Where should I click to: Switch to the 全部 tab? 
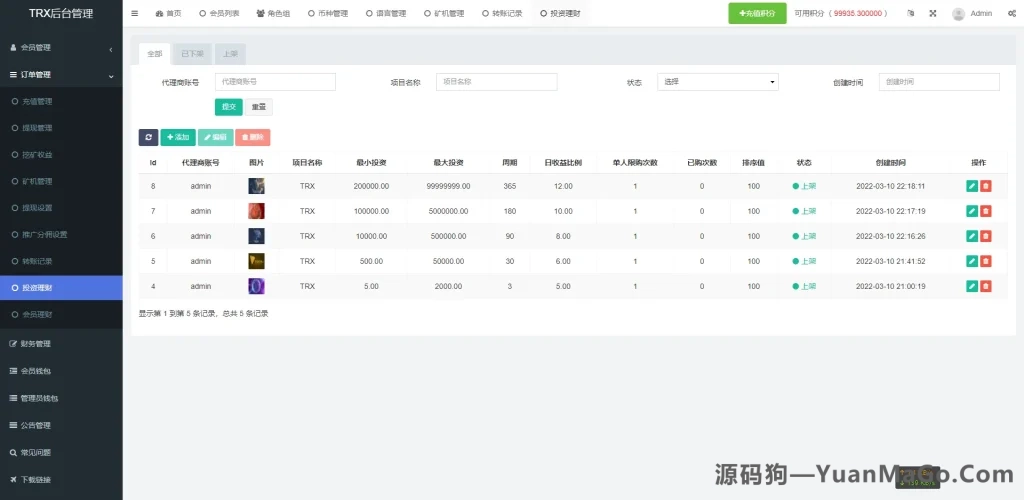[155, 54]
